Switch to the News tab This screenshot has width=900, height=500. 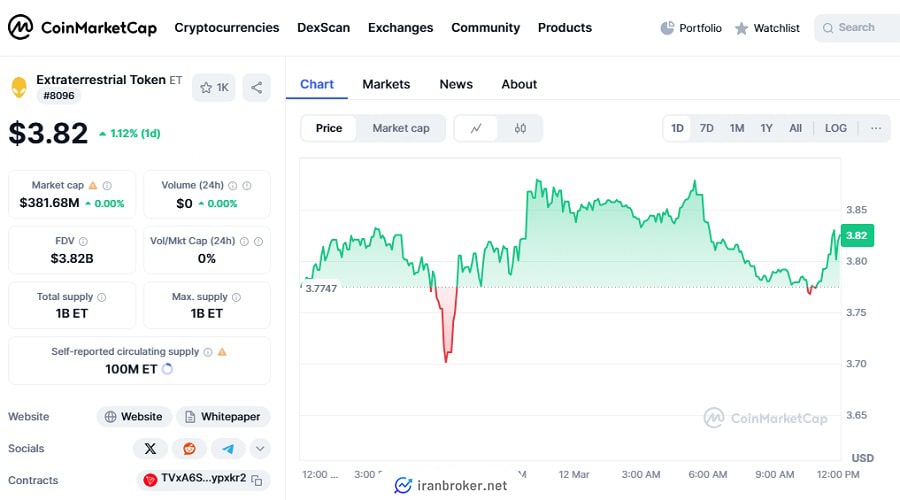456,84
